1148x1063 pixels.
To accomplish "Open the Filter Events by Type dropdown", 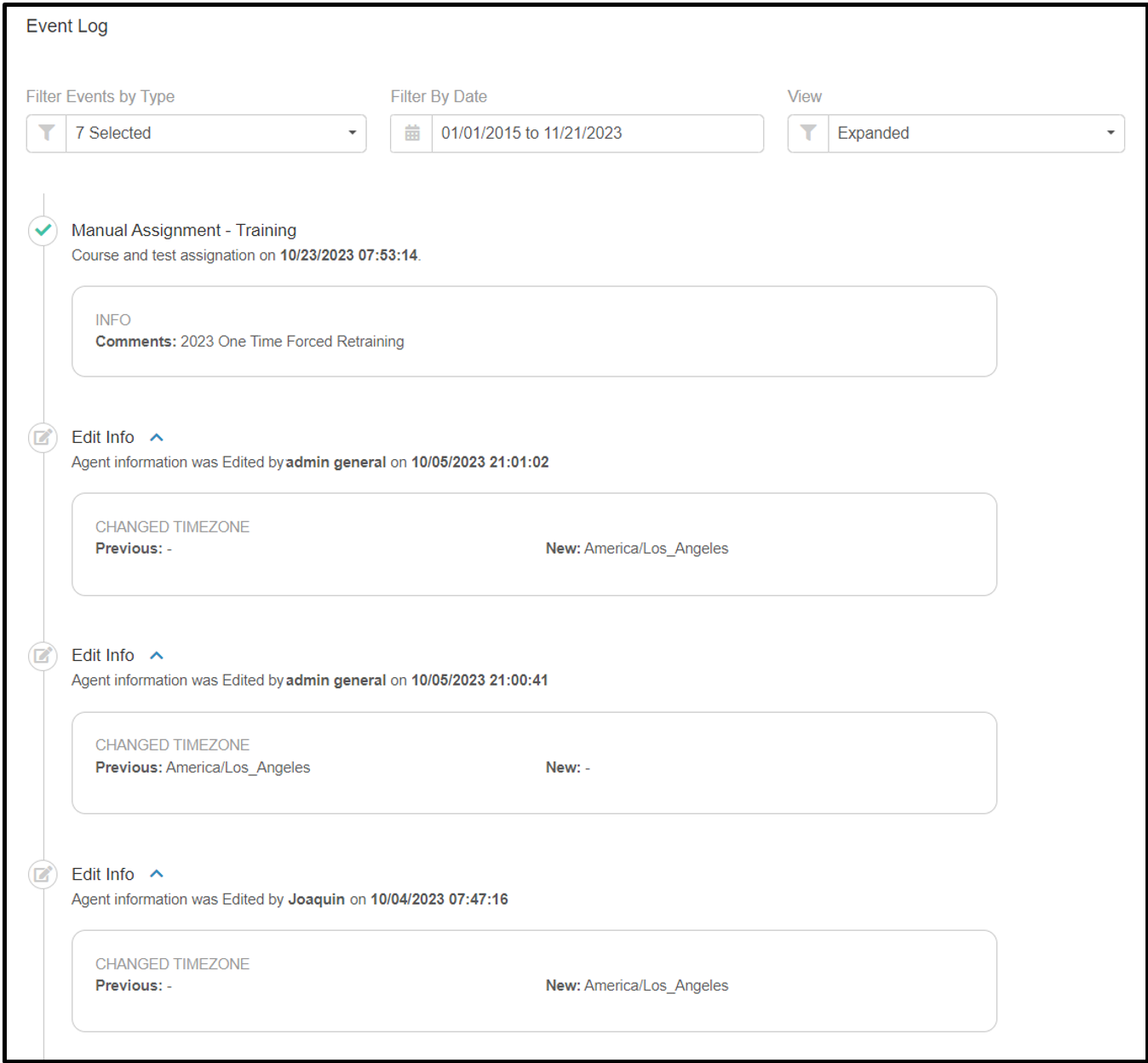I will point(196,134).
